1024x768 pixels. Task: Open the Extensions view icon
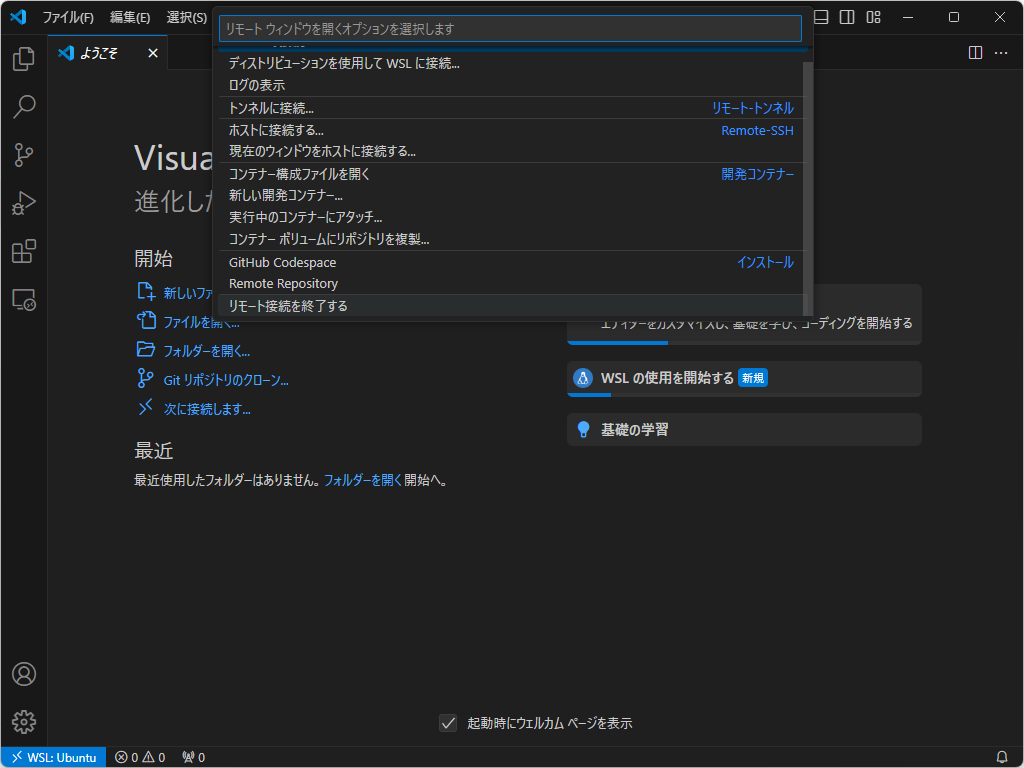[24, 251]
